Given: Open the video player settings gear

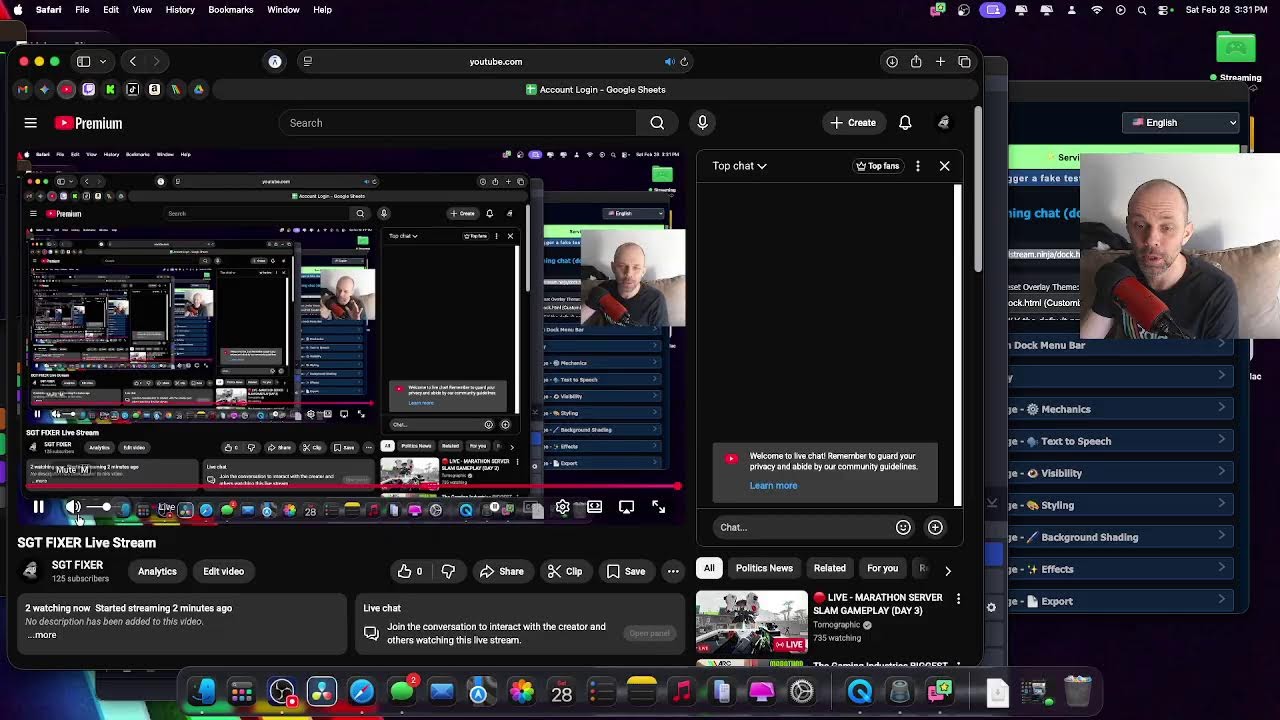Looking at the screenshot, I should point(563,507).
